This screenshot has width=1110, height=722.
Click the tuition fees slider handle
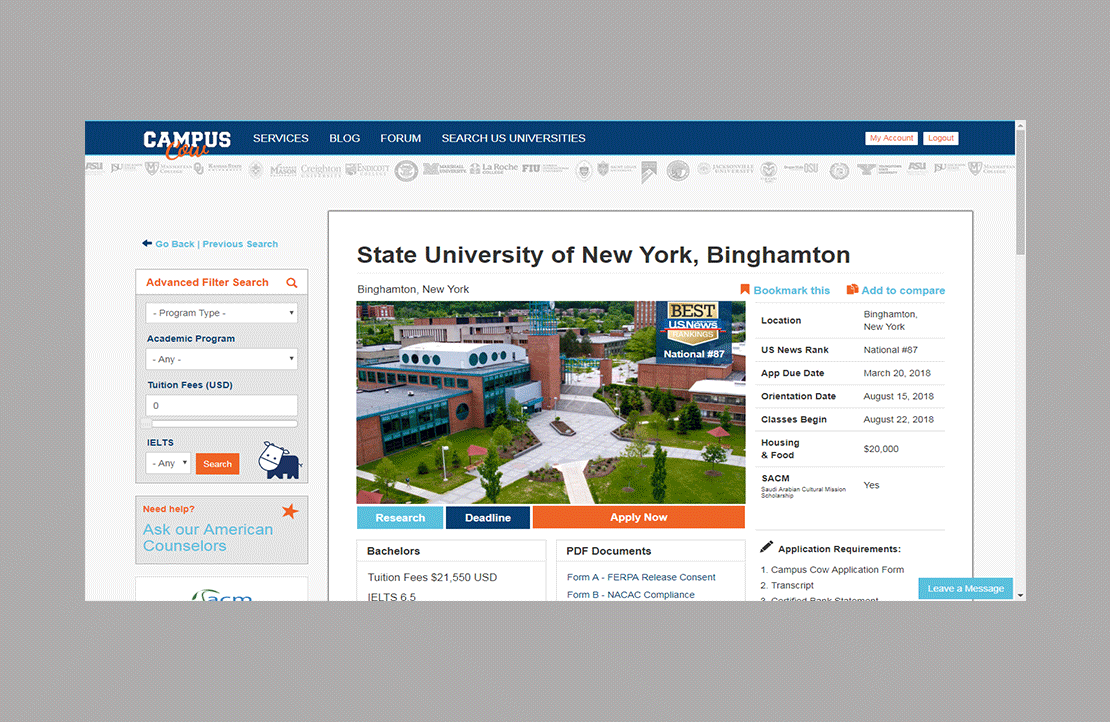click(147, 423)
